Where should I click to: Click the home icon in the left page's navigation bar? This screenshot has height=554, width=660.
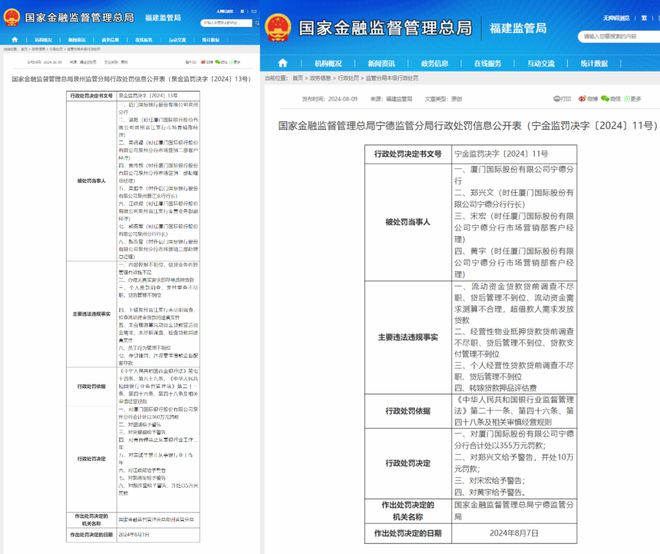coord(15,40)
